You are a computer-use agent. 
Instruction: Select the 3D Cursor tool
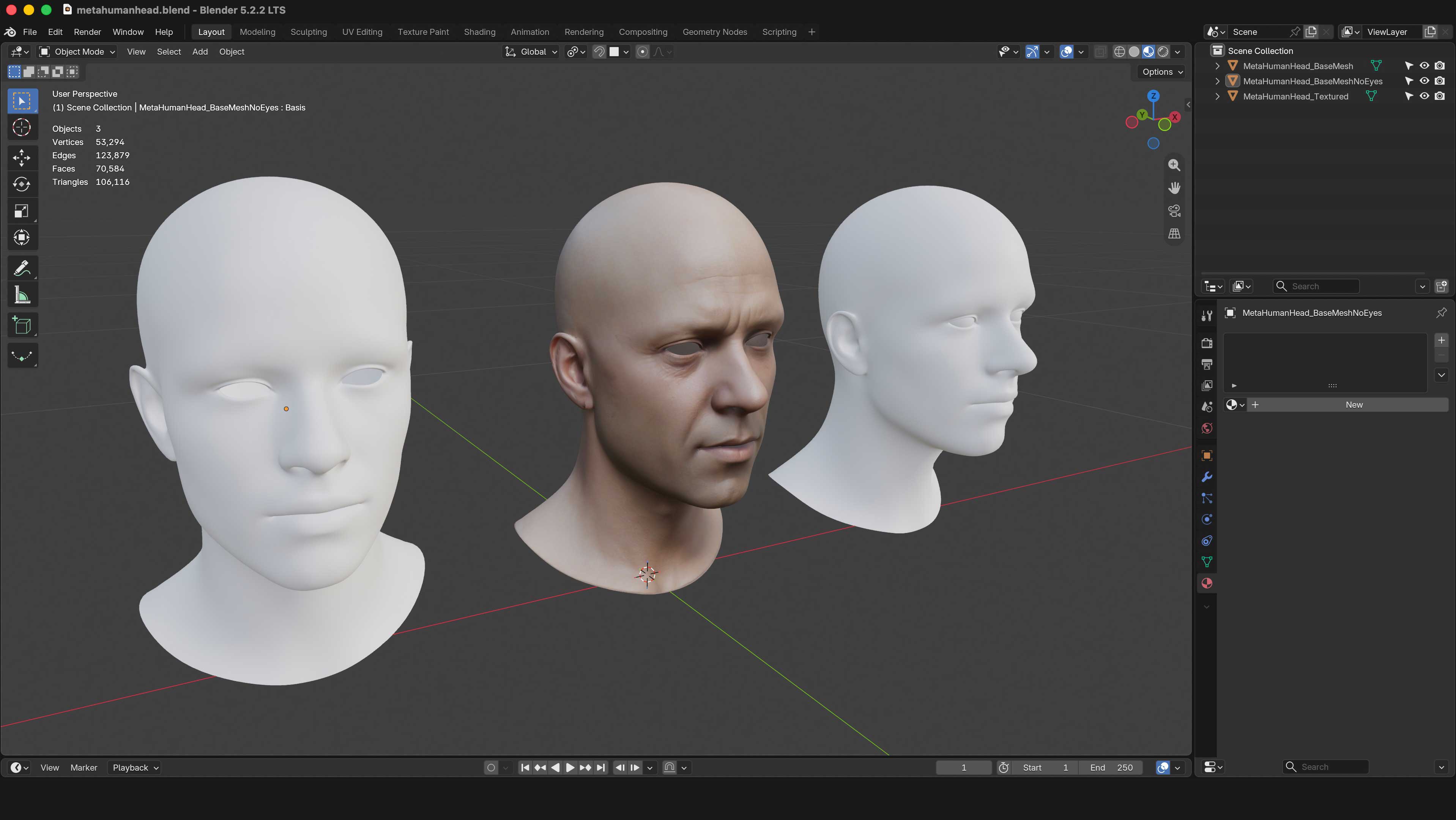tap(22, 128)
